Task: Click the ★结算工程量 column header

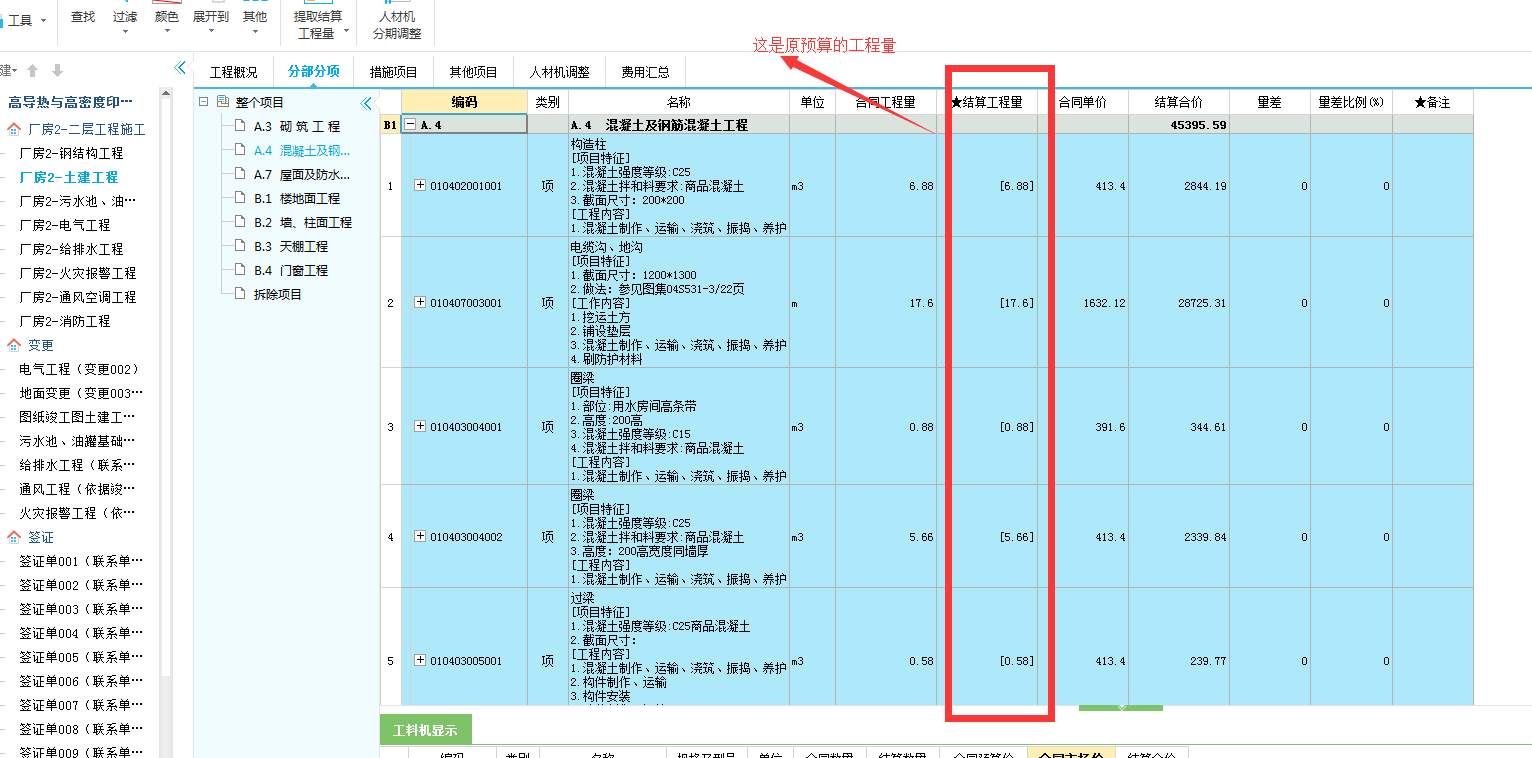Action: coord(986,102)
